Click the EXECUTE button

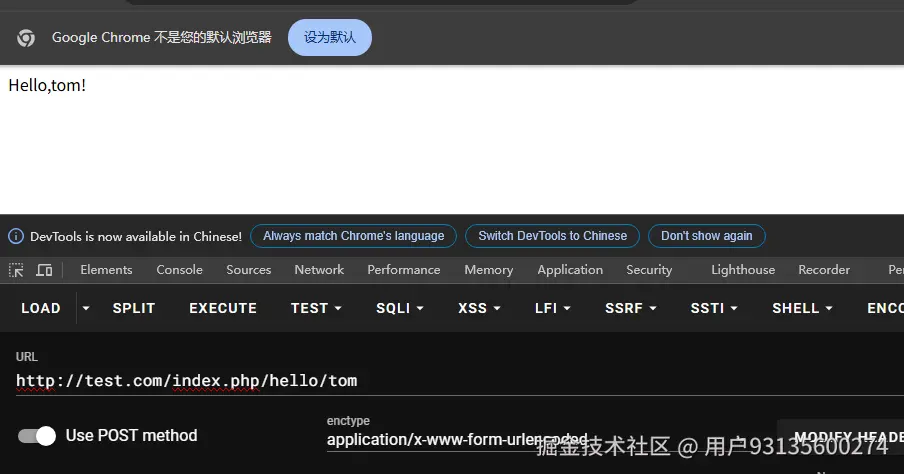(x=223, y=309)
